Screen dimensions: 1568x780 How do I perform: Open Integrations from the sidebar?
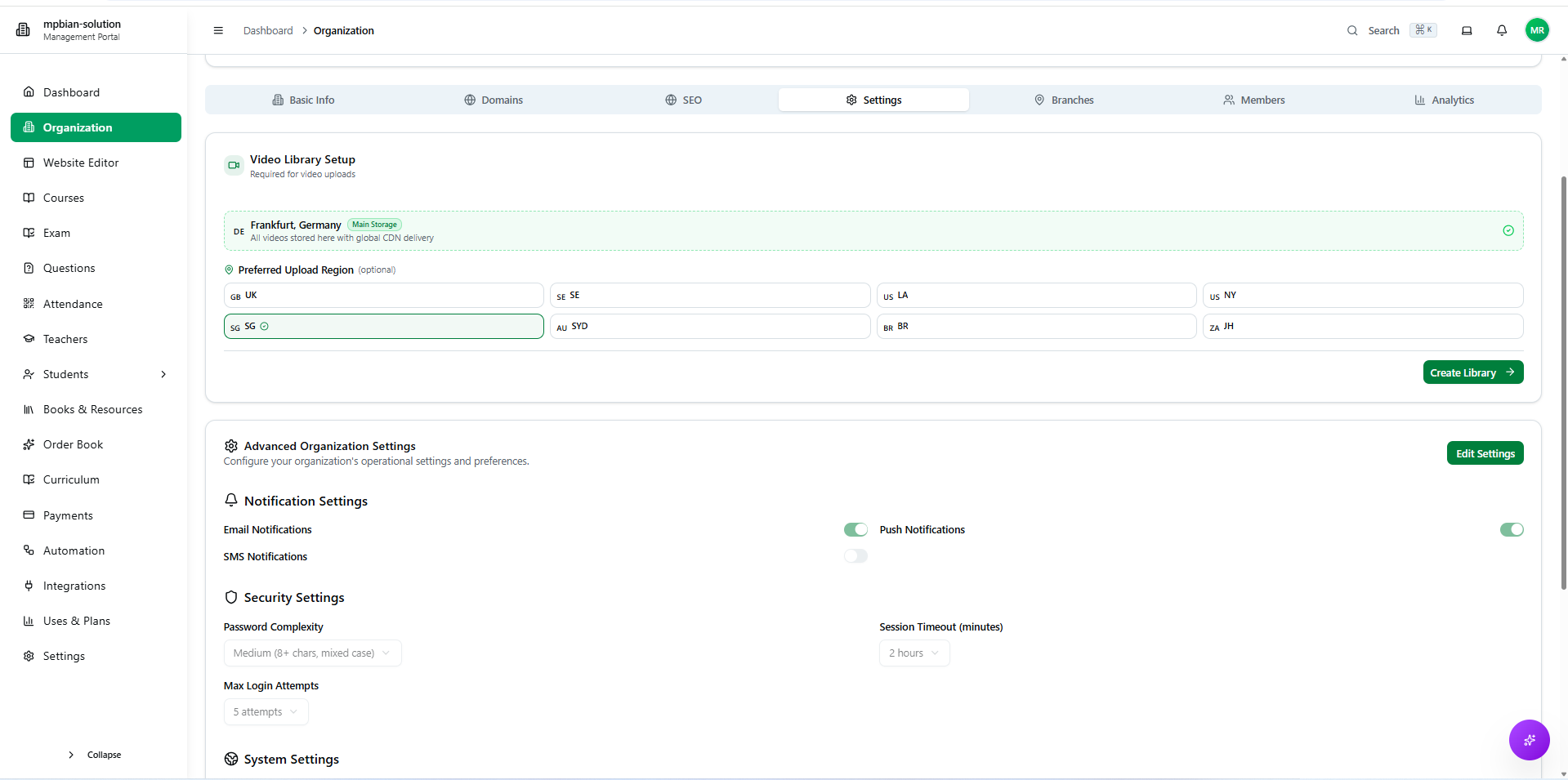(x=74, y=586)
